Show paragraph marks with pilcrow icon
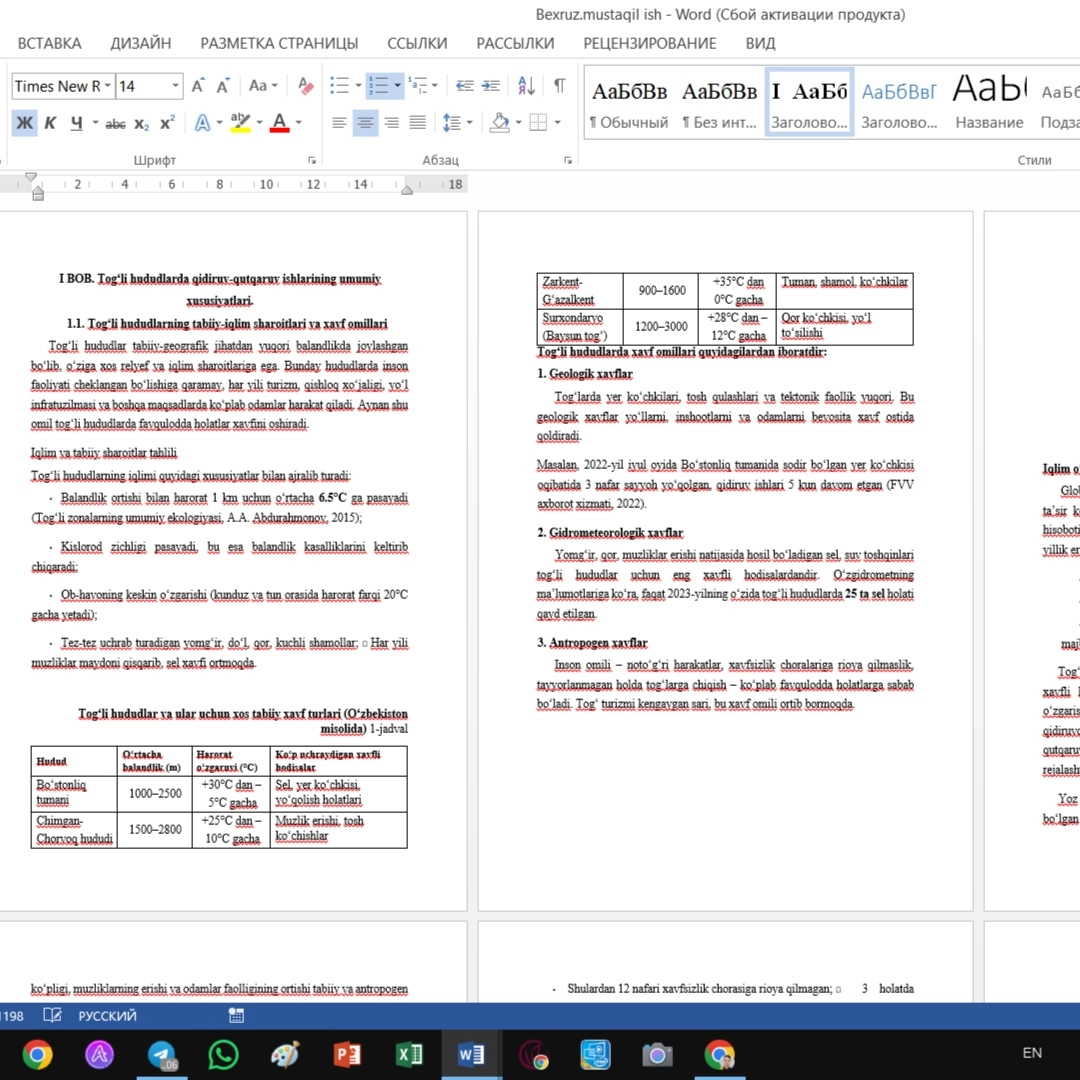This screenshot has width=1080, height=1080. click(559, 86)
